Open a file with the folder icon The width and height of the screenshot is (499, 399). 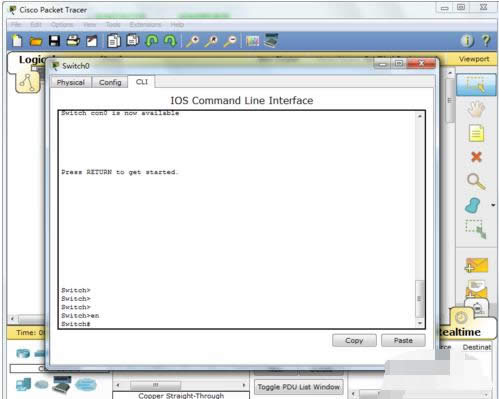36,41
